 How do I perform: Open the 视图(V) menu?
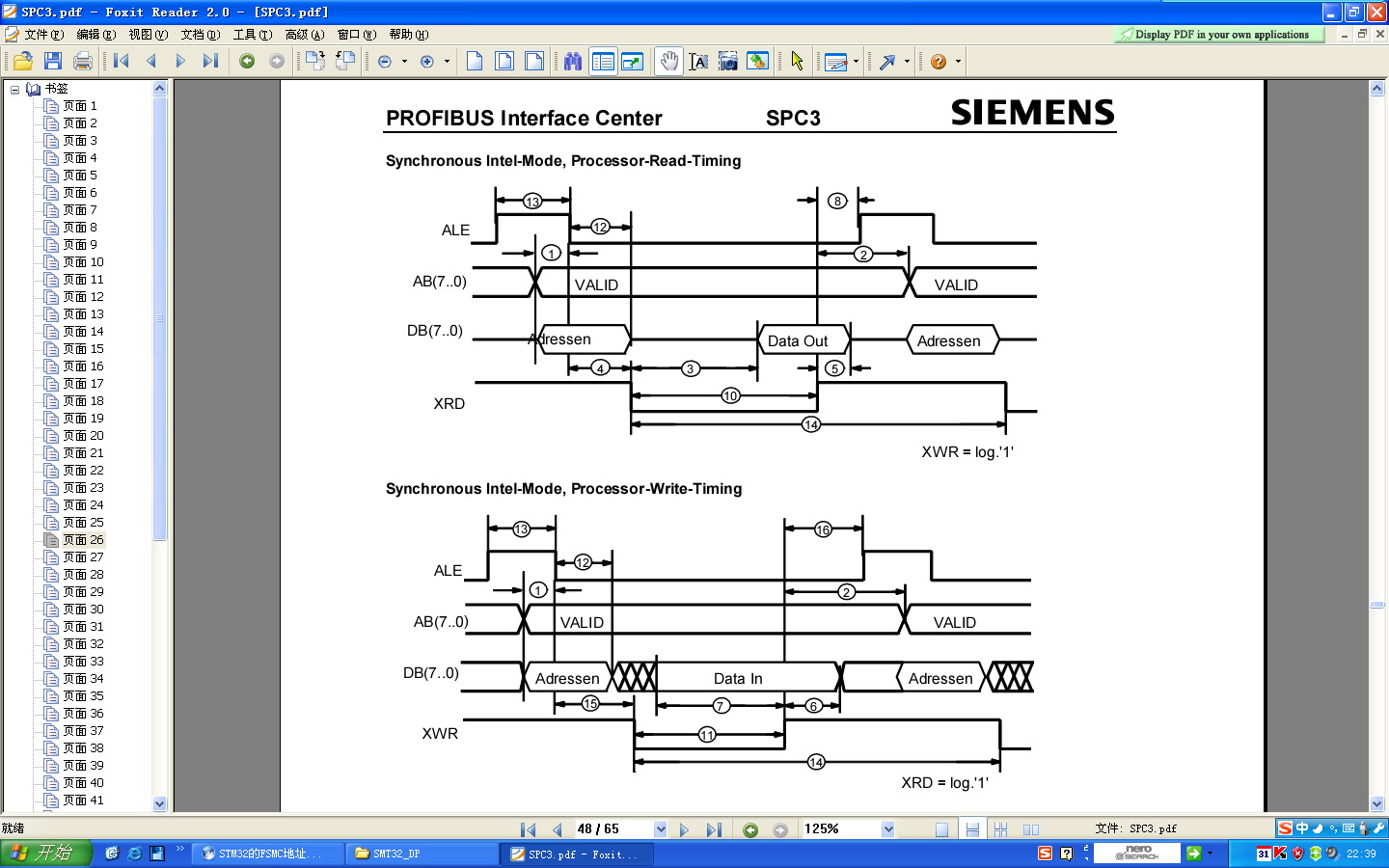pos(149,35)
